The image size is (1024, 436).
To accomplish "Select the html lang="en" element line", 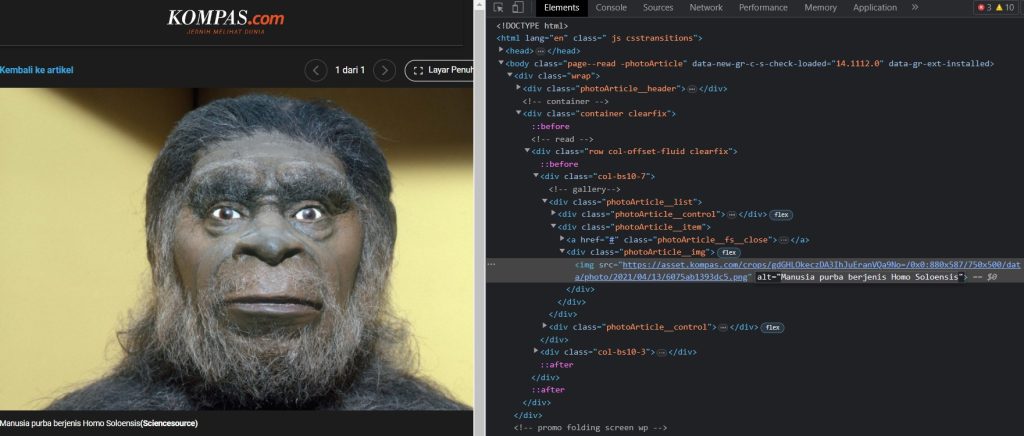I will pyautogui.click(x=599, y=39).
